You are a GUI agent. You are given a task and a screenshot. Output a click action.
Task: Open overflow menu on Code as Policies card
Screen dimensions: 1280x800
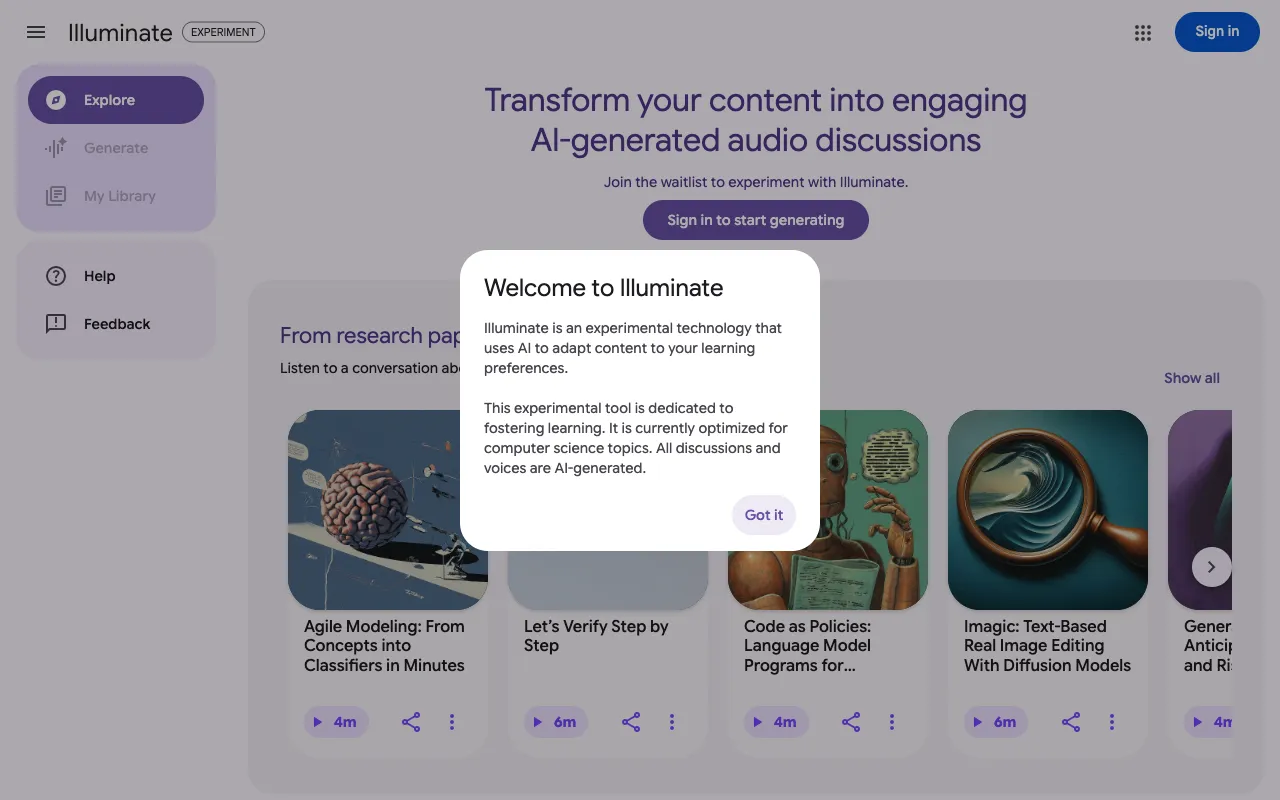pyautogui.click(x=892, y=721)
